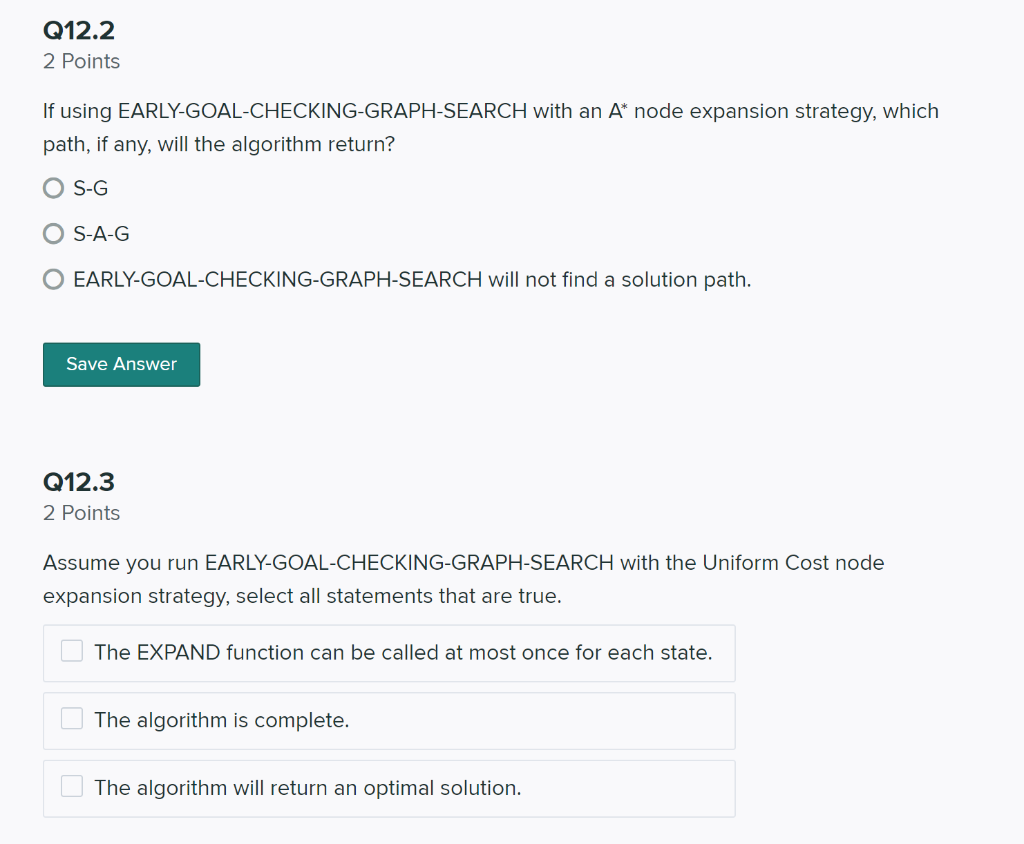1024x844 pixels.
Task: Check 'The algorithm will return an optimal solution'
Action: point(71,785)
